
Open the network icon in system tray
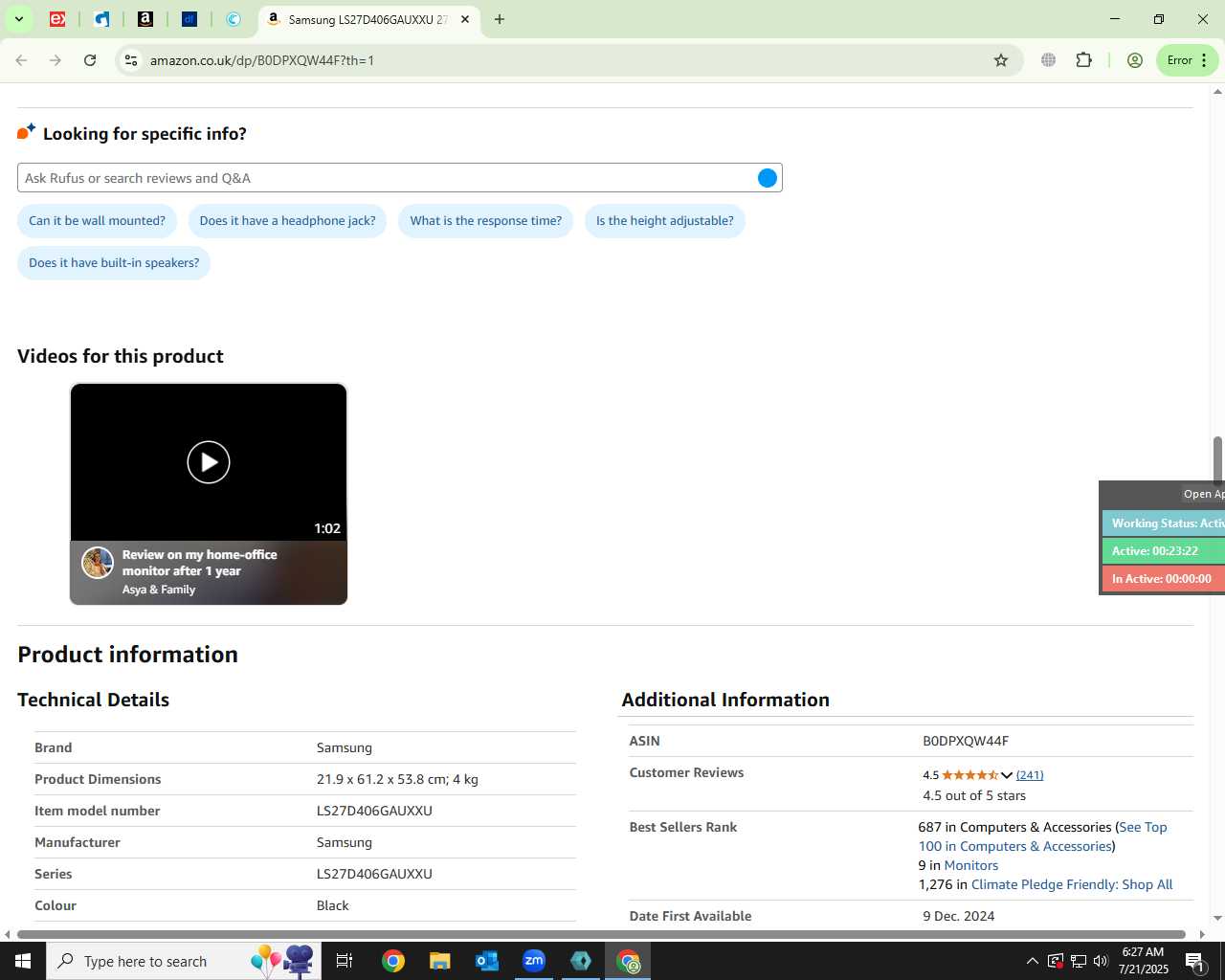coord(1078,961)
